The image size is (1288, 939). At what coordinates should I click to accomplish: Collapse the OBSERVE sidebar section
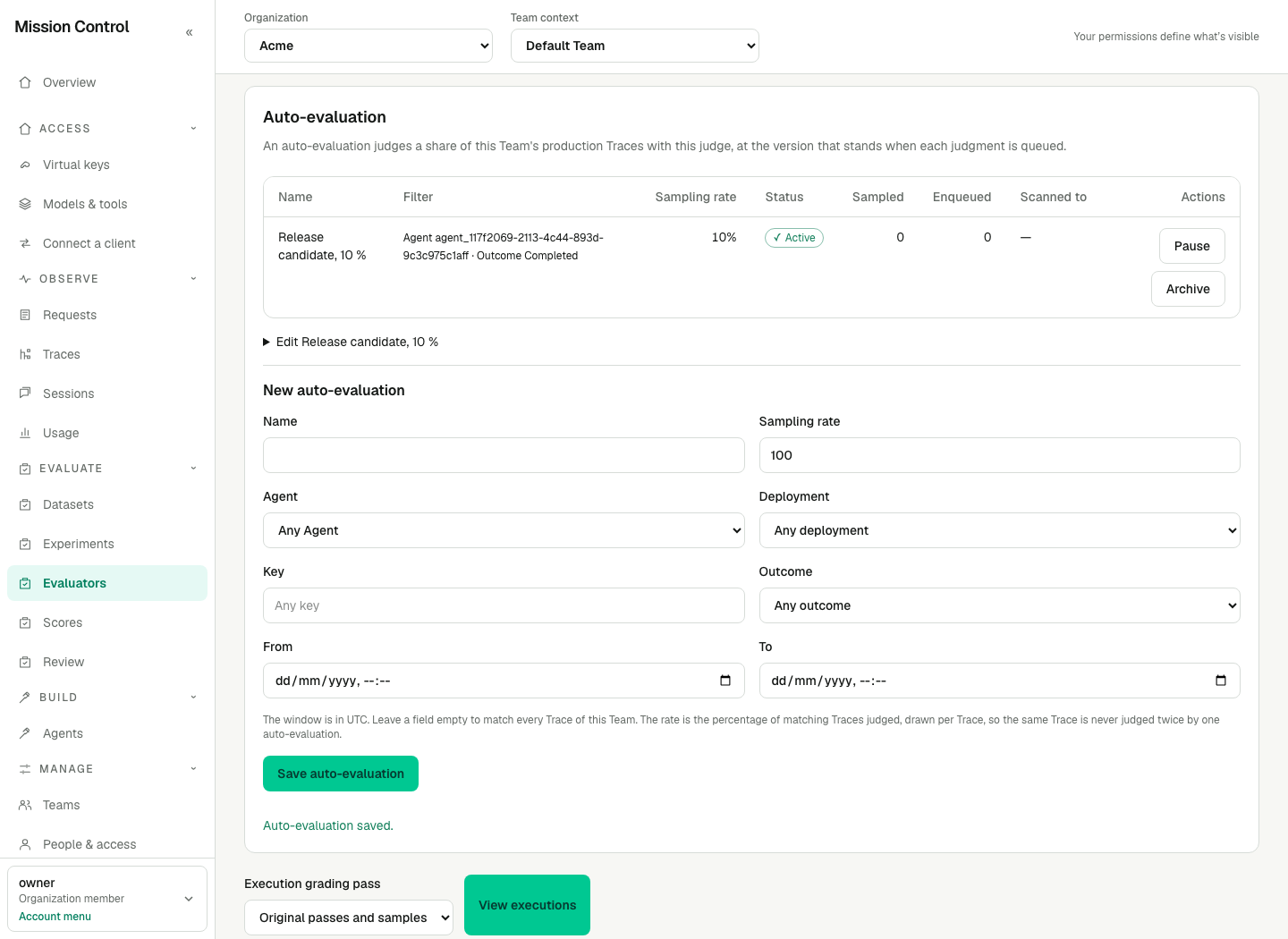coord(107,279)
